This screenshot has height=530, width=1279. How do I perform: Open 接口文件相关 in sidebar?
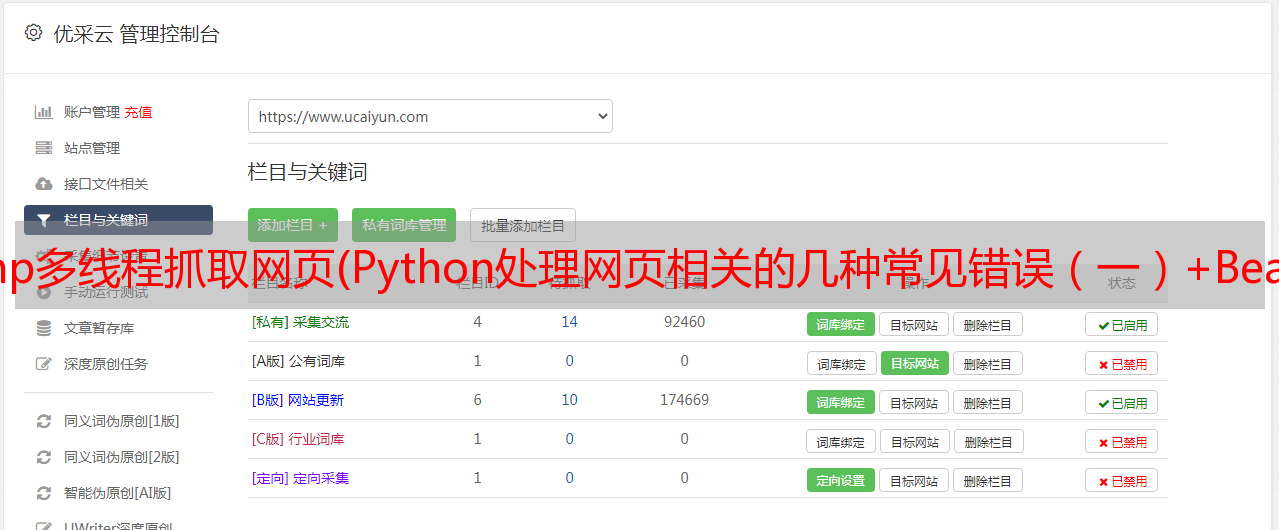pos(106,184)
